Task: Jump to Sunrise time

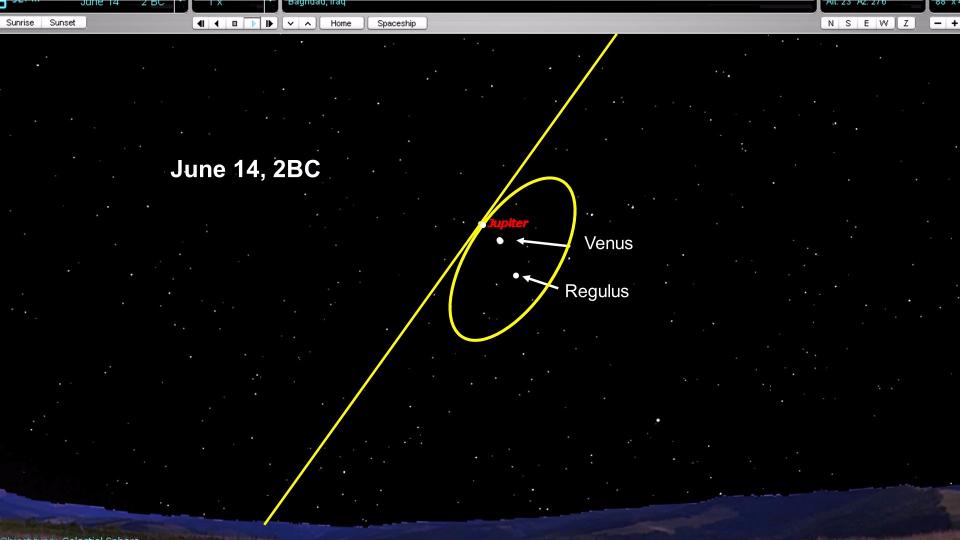Action: [21, 22]
